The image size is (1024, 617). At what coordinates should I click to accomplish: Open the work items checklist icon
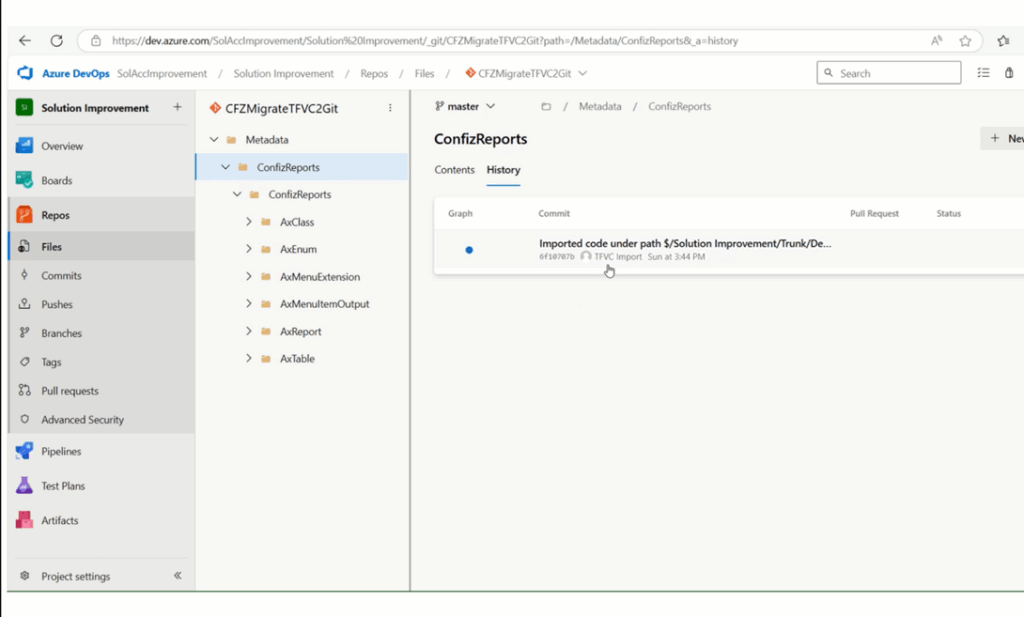pyautogui.click(x=984, y=72)
